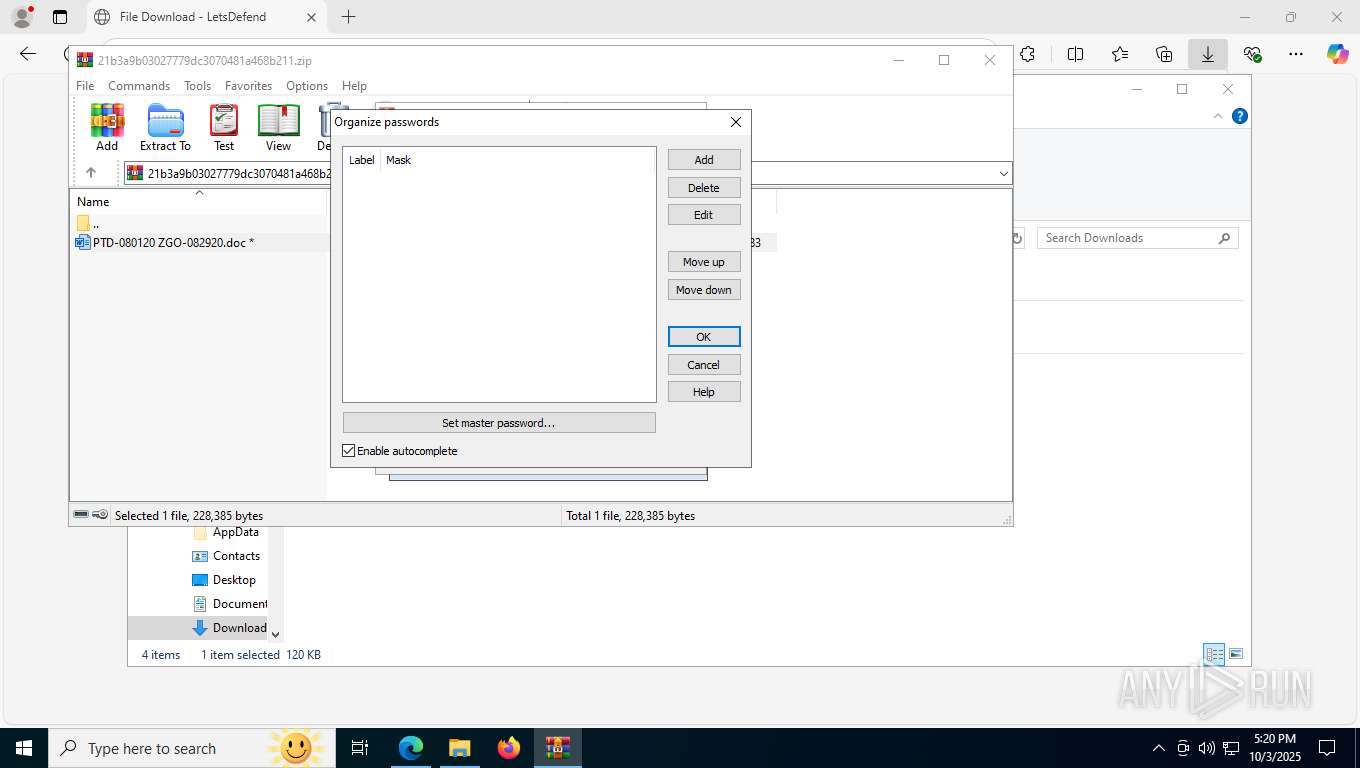
Task: Click the key icon in WinRAR status bar
Action: pos(100,515)
